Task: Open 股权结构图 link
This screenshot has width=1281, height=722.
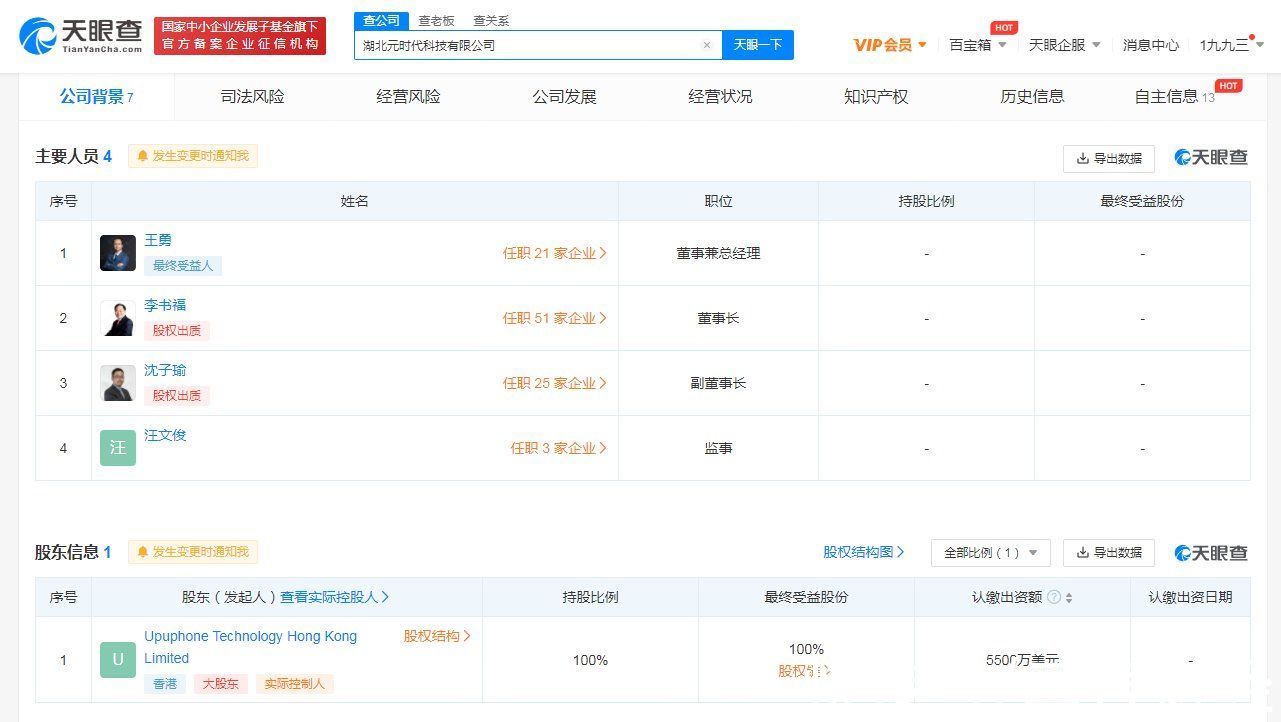Action: [x=864, y=552]
